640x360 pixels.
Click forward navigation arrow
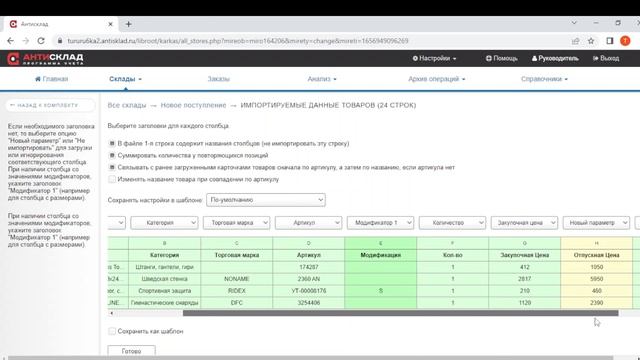click(x=26, y=41)
